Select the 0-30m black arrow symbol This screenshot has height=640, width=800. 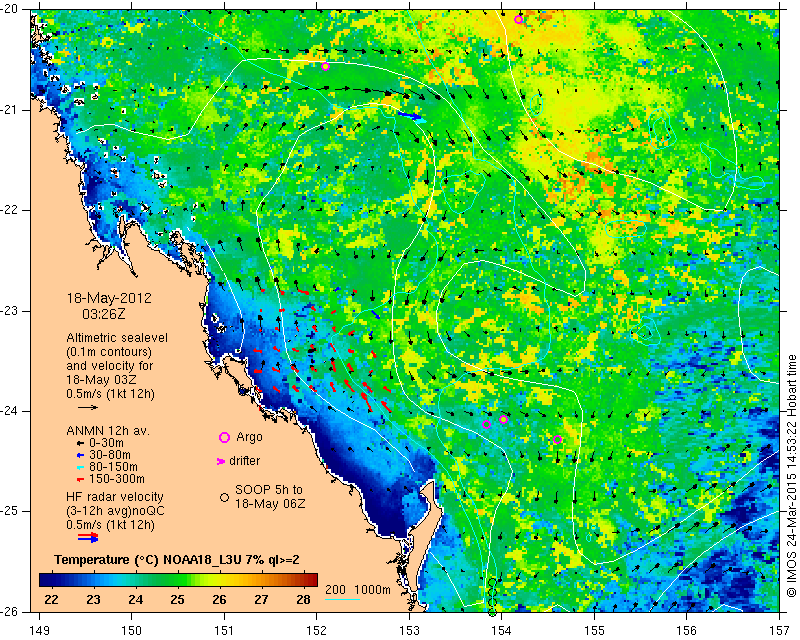pyautogui.click(x=80, y=444)
